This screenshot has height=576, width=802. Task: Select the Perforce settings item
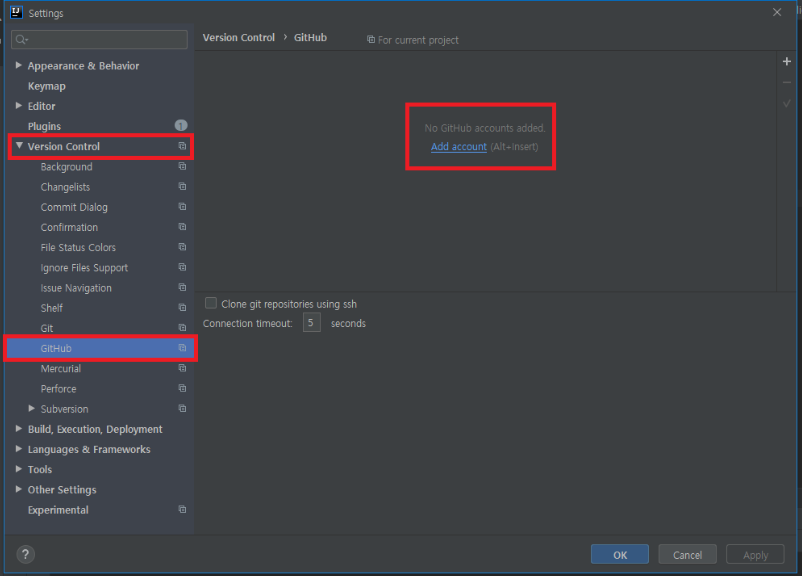tap(59, 389)
